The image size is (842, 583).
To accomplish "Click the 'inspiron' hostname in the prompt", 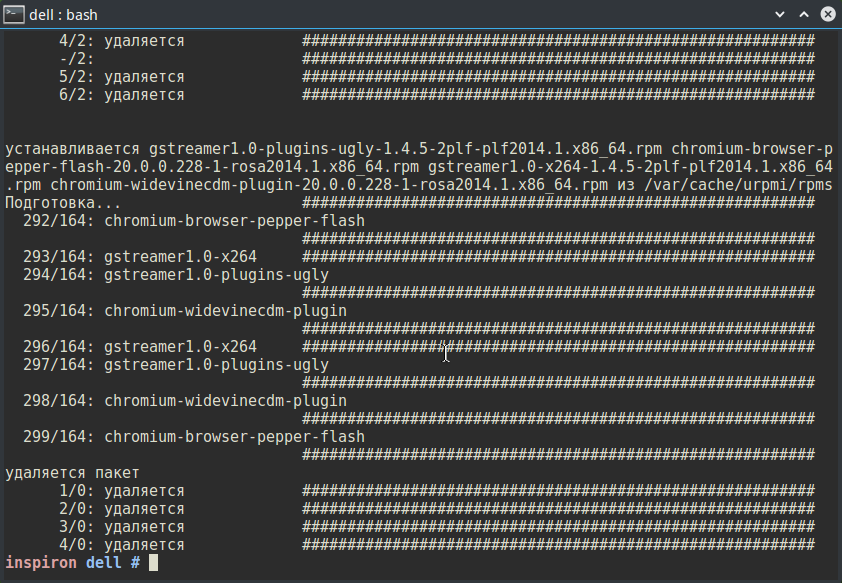I will pos(41,563).
